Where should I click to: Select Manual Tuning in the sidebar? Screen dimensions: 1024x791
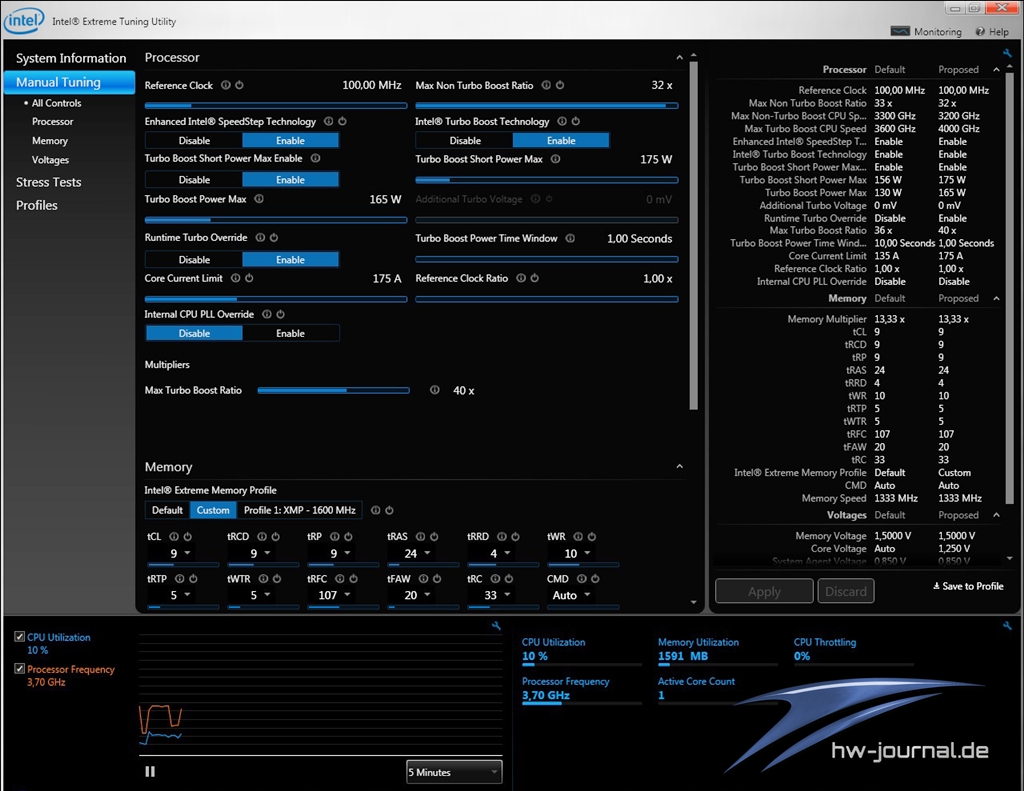pyautogui.click(x=69, y=82)
